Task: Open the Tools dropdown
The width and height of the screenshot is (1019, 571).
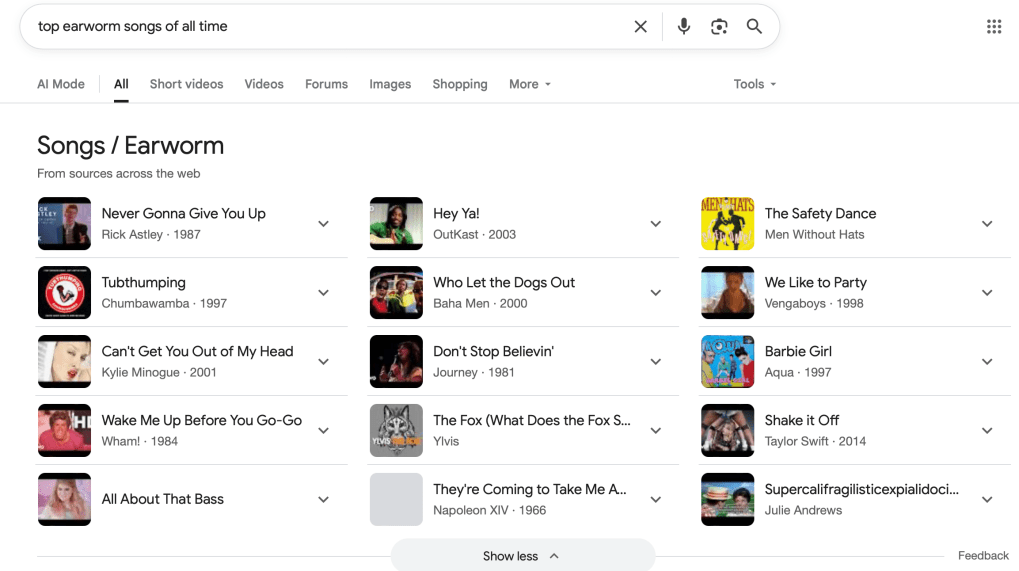Action: click(754, 84)
